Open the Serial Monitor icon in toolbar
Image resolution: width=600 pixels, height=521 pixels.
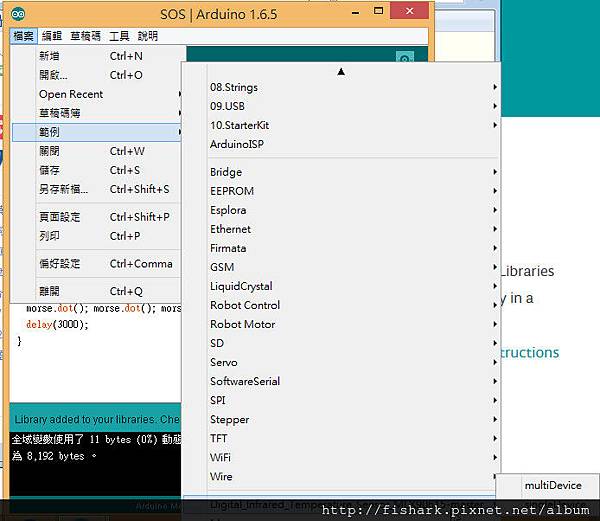[404, 57]
